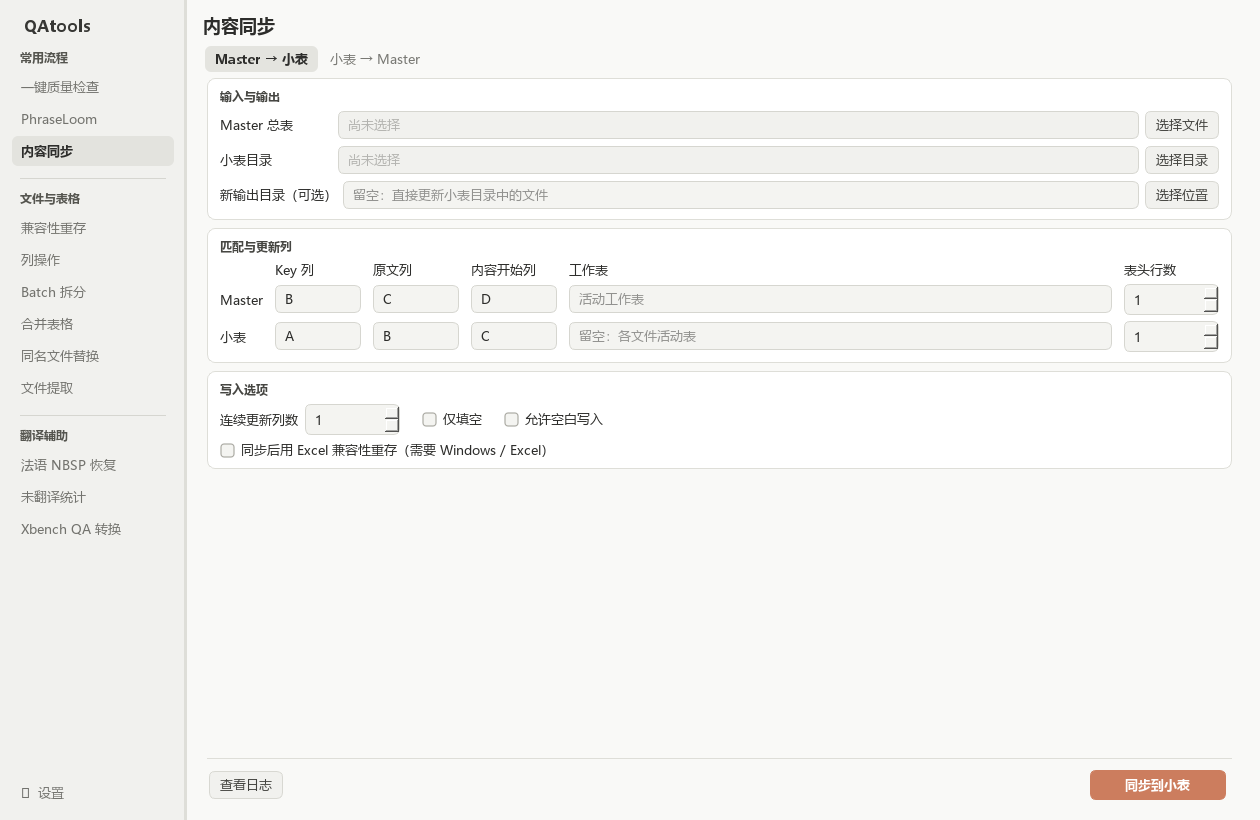This screenshot has width=1260, height=820.
Task: Switch to the Master → 小表 tab
Action: [261, 59]
